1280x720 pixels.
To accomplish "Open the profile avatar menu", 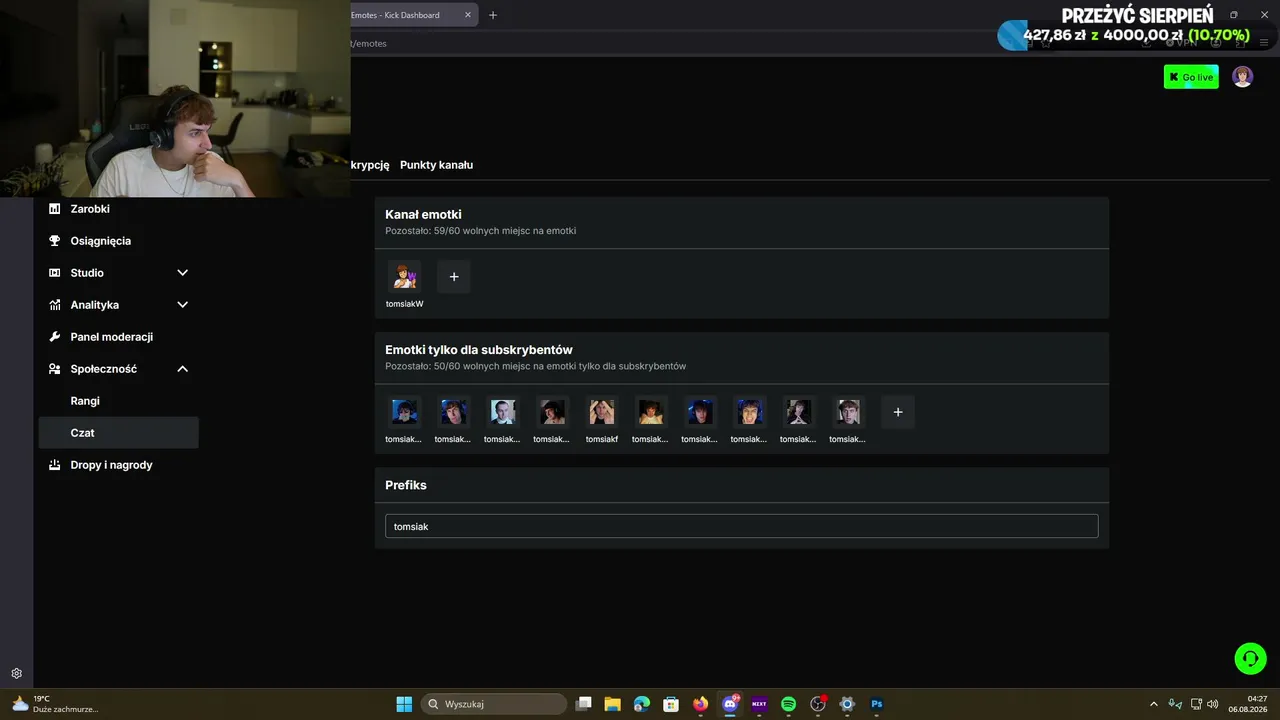I will coord(1242,77).
